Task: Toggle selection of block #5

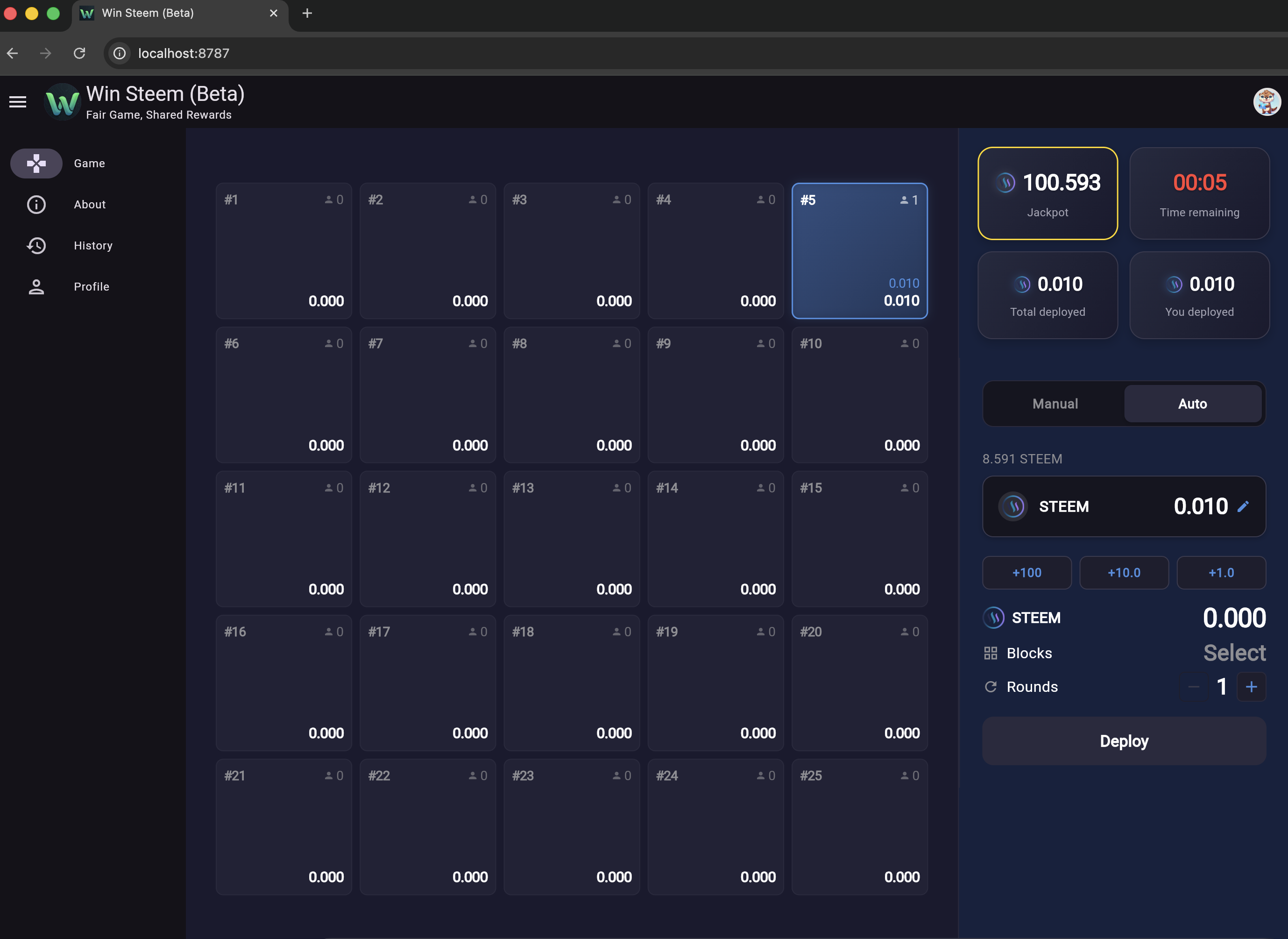Action: (x=859, y=251)
